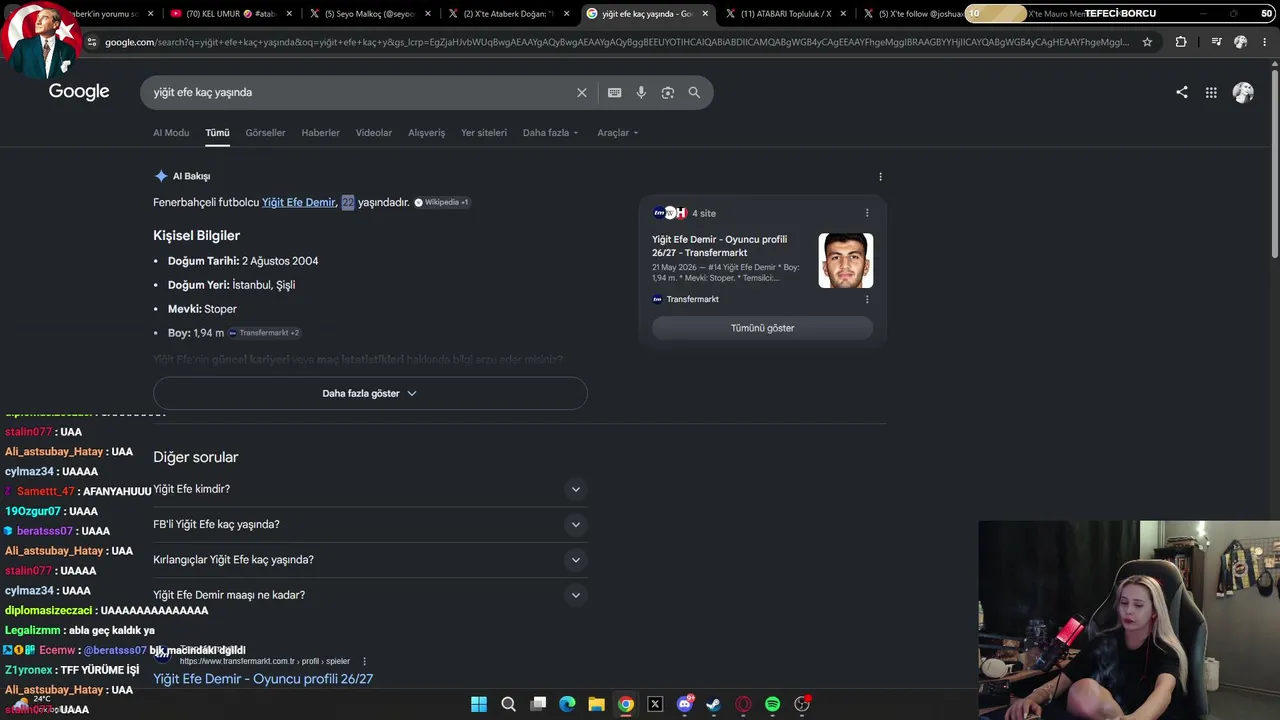Image resolution: width=1280 pixels, height=720 pixels.
Task: Click into the Google search input field
Action: [360, 92]
